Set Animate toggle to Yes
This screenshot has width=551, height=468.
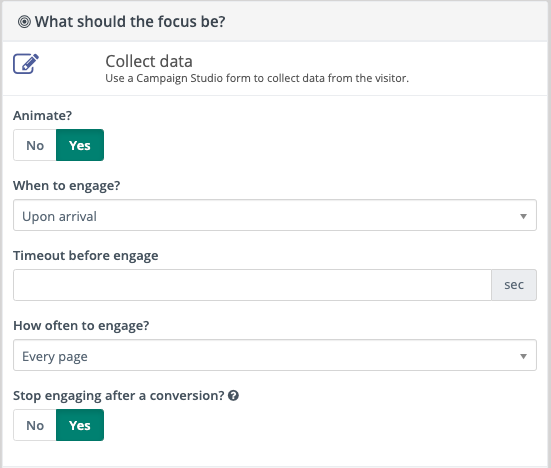(80, 145)
